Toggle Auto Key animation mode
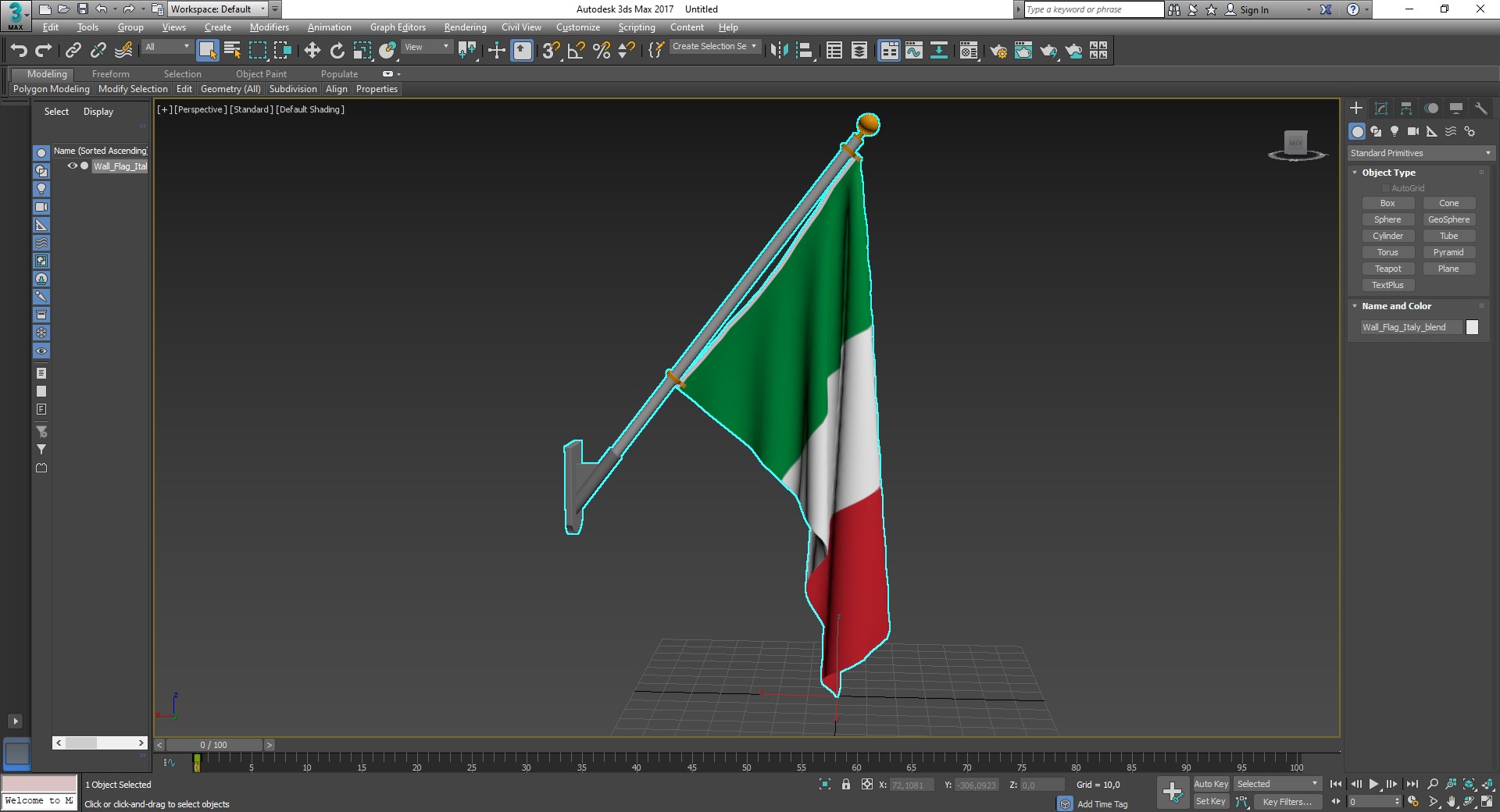The height and width of the screenshot is (812, 1500). (x=1211, y=784)
